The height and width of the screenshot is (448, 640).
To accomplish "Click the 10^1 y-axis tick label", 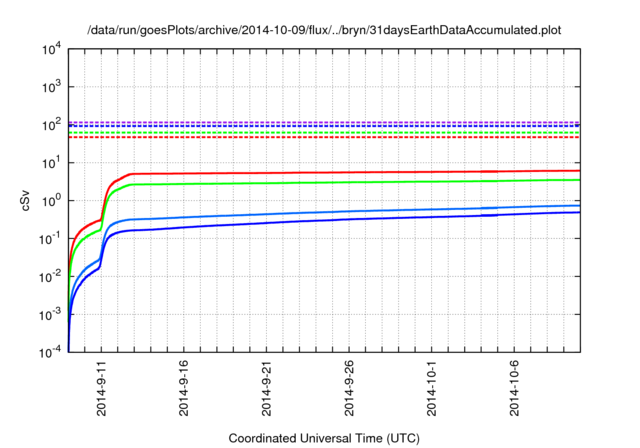I will coord(52,162).
